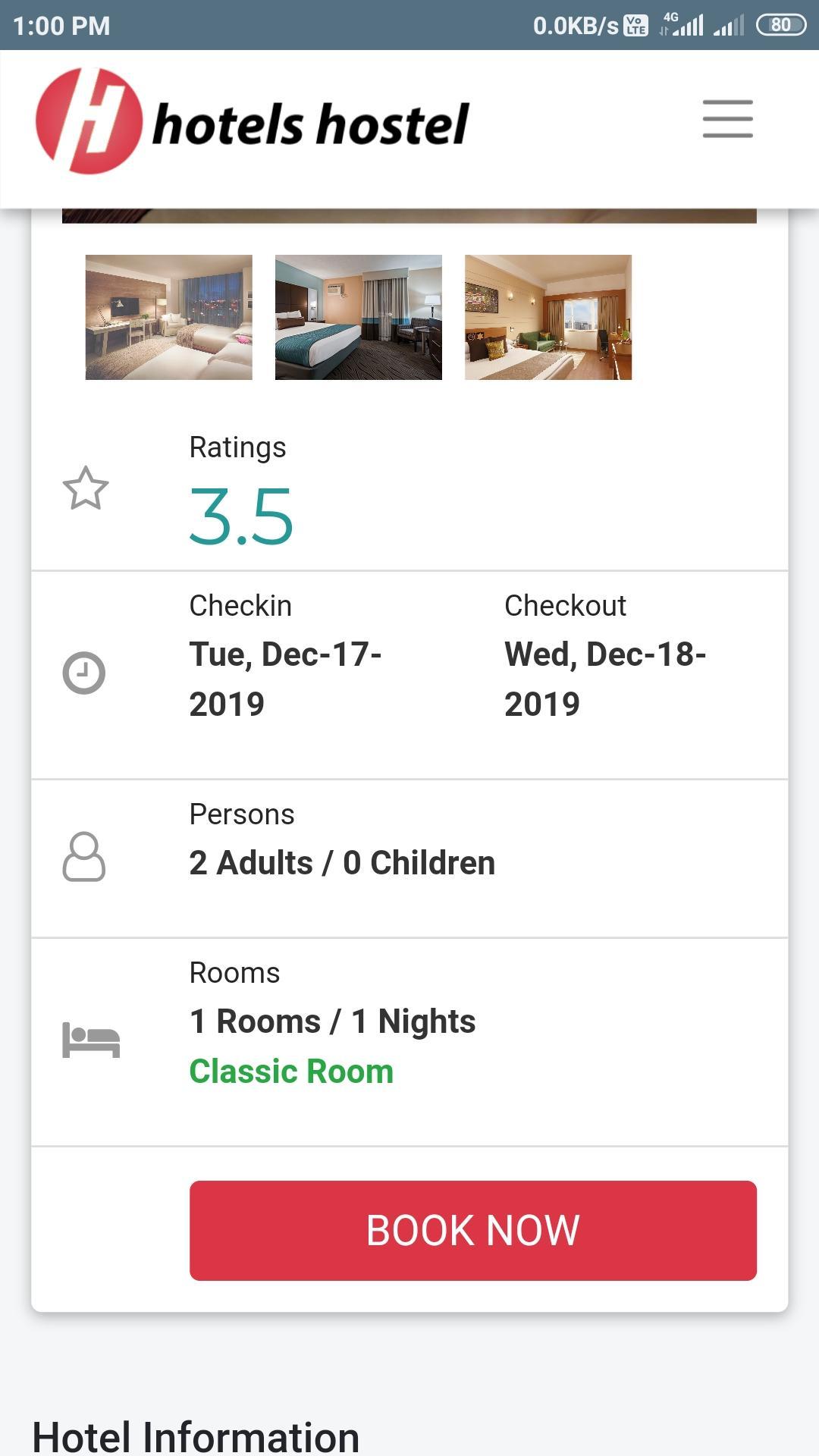Tap the star ratings icon
This screenshot has height=1456, width=819.
(86, 488)
